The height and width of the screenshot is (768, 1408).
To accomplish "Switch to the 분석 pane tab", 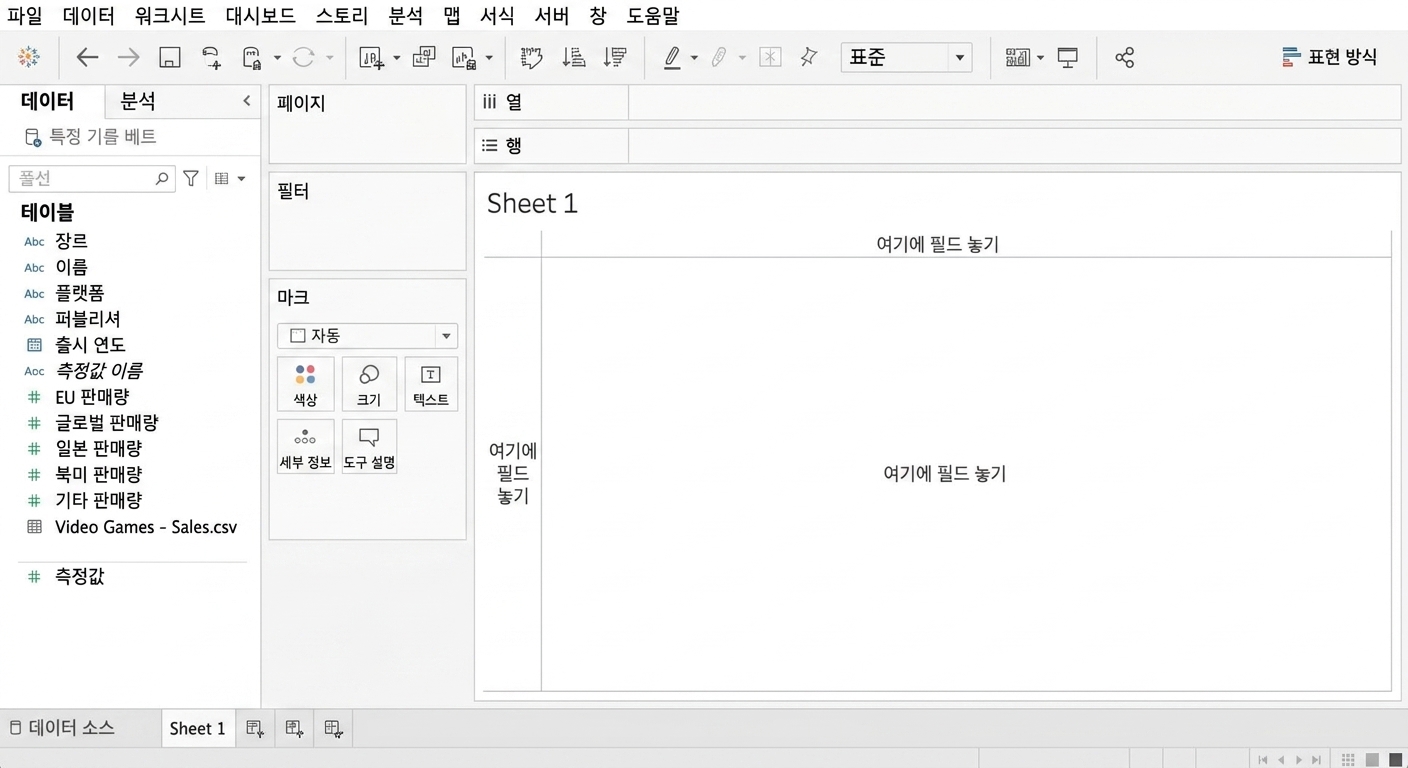I will [x=138, y=101].
